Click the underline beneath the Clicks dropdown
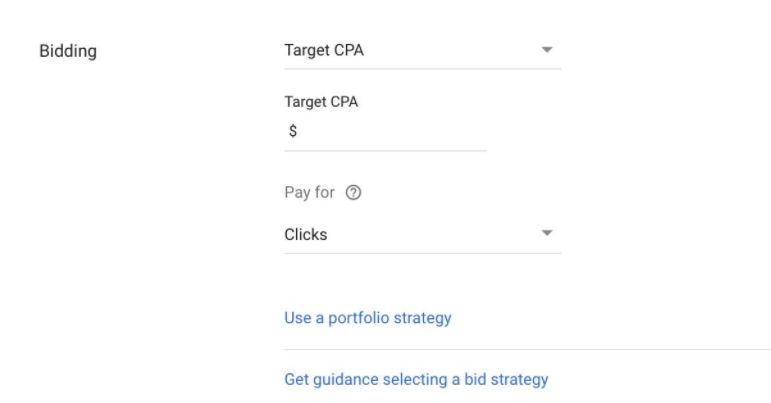771x403 pixels. (x=422, y=253)
